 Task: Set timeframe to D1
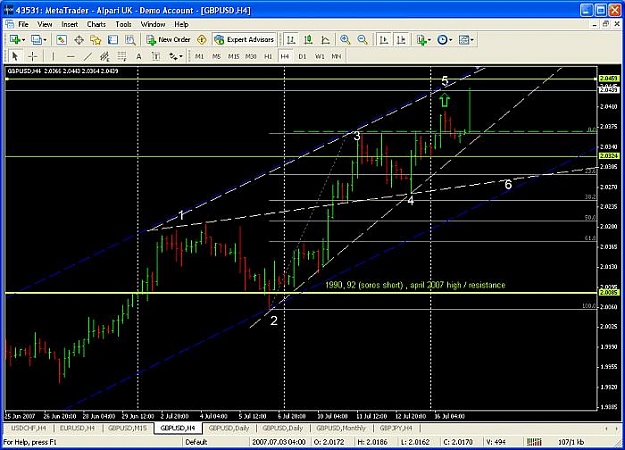pos(302,56)
